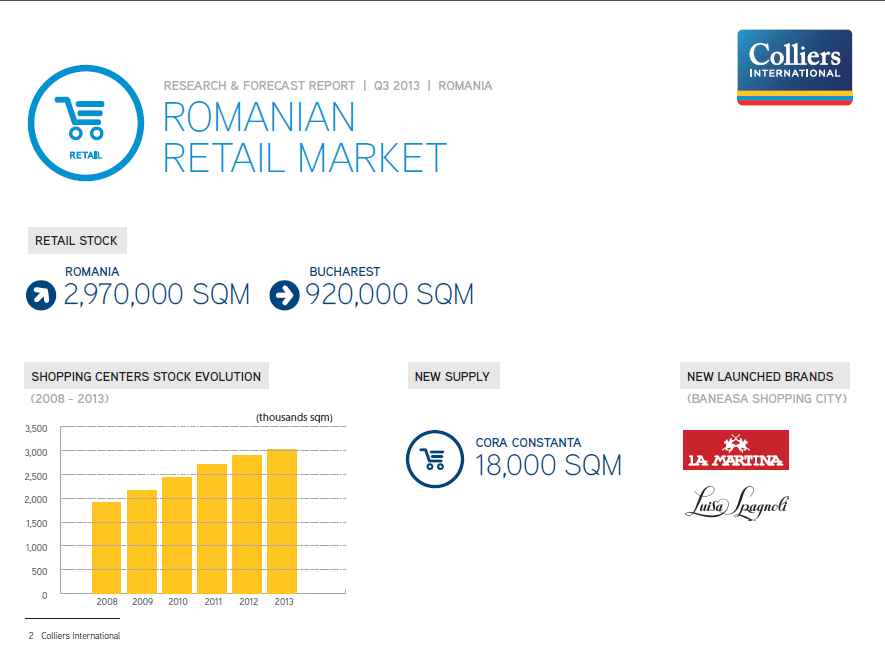The width and height of the screenshot is (885, 665).
Task: Click the 2,500 y-axis label
Action: point(36,476)
